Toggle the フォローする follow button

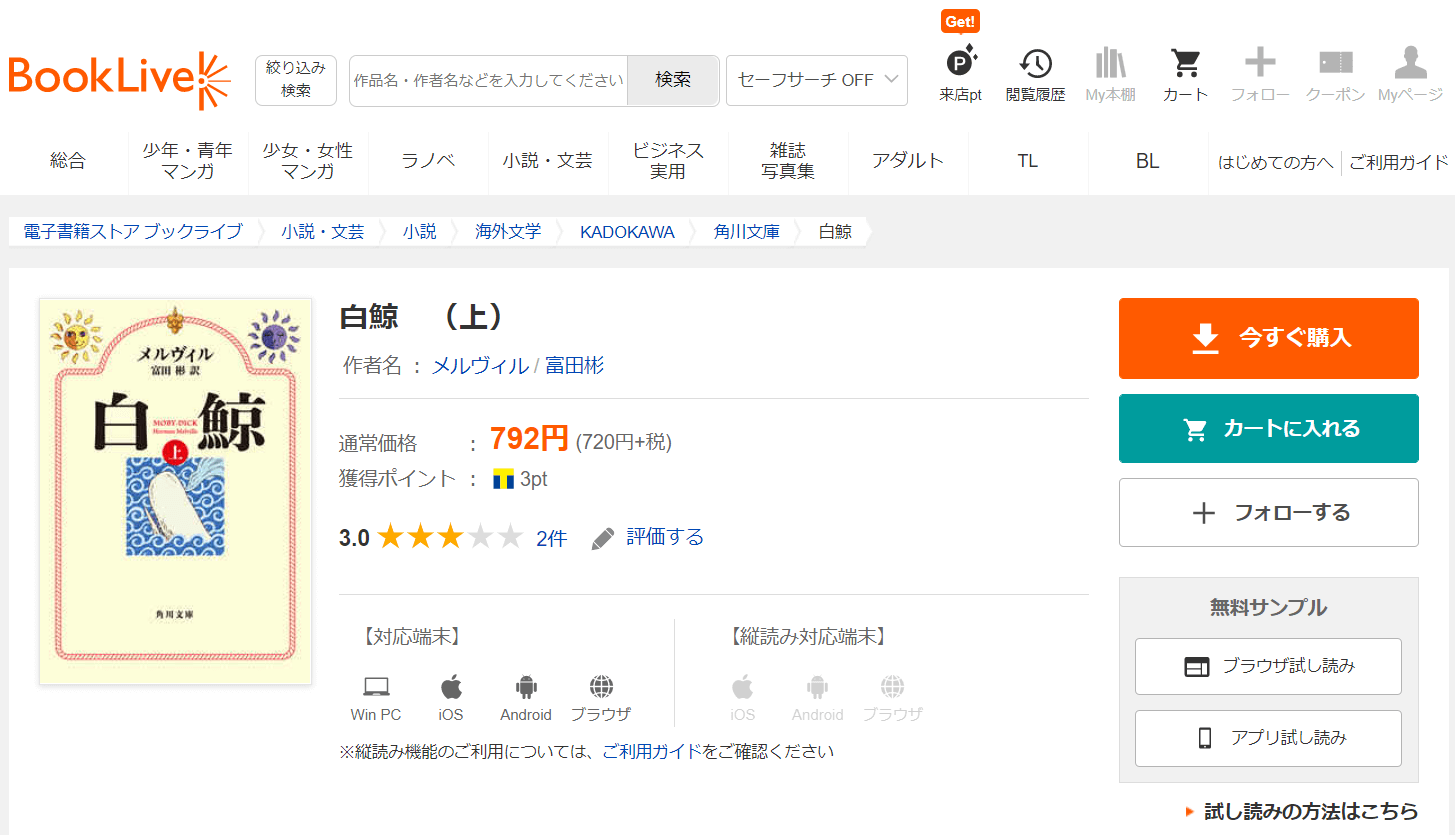(x=1268, y=513)
